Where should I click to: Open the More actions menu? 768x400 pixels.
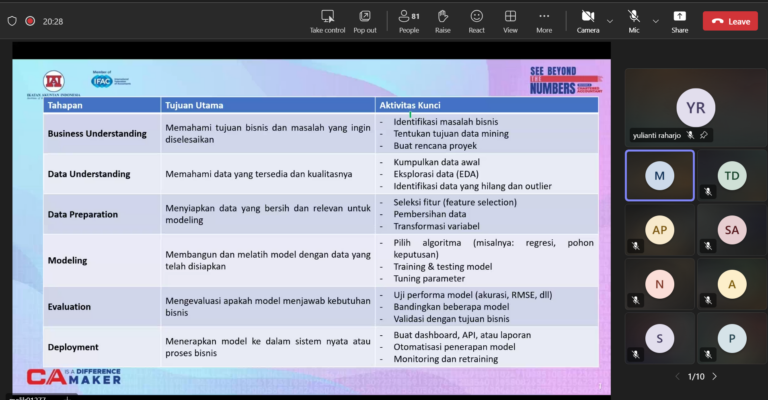[x=544, y=20]
